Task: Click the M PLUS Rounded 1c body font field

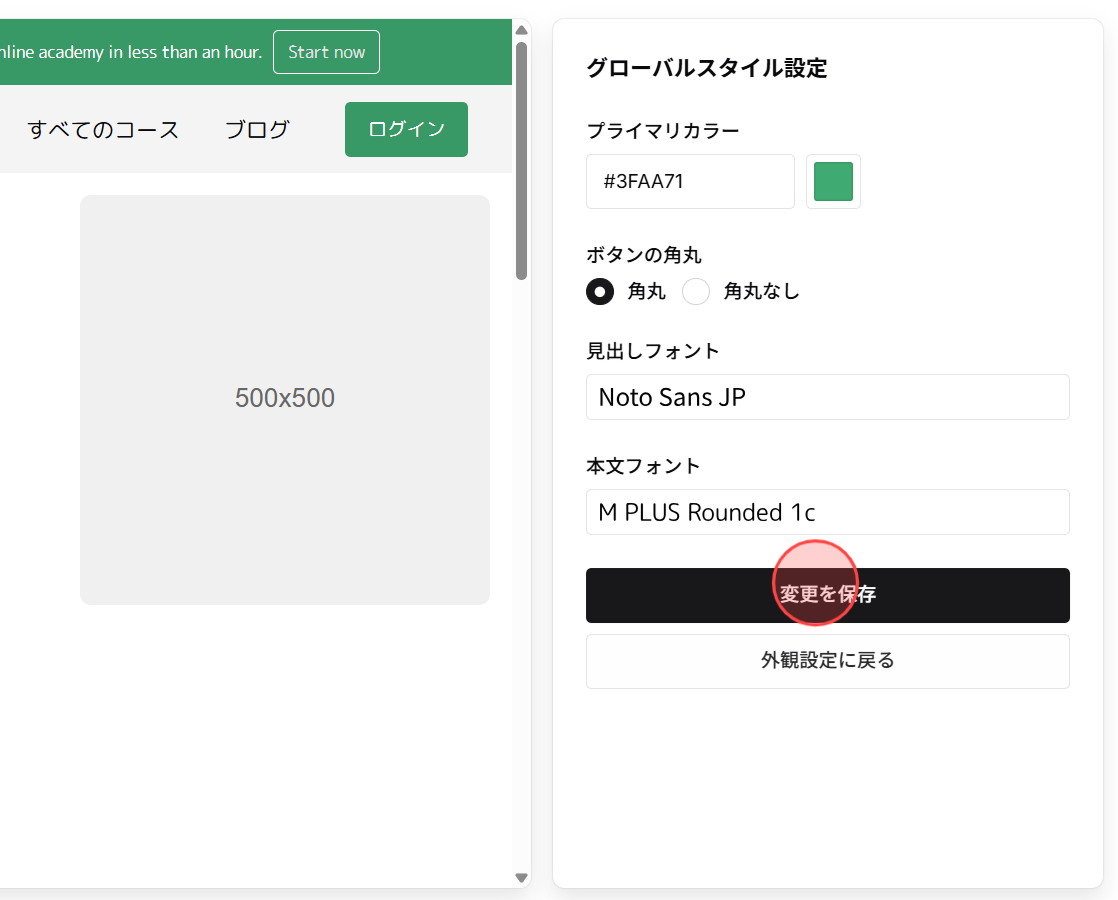Action: pos(827,512)
